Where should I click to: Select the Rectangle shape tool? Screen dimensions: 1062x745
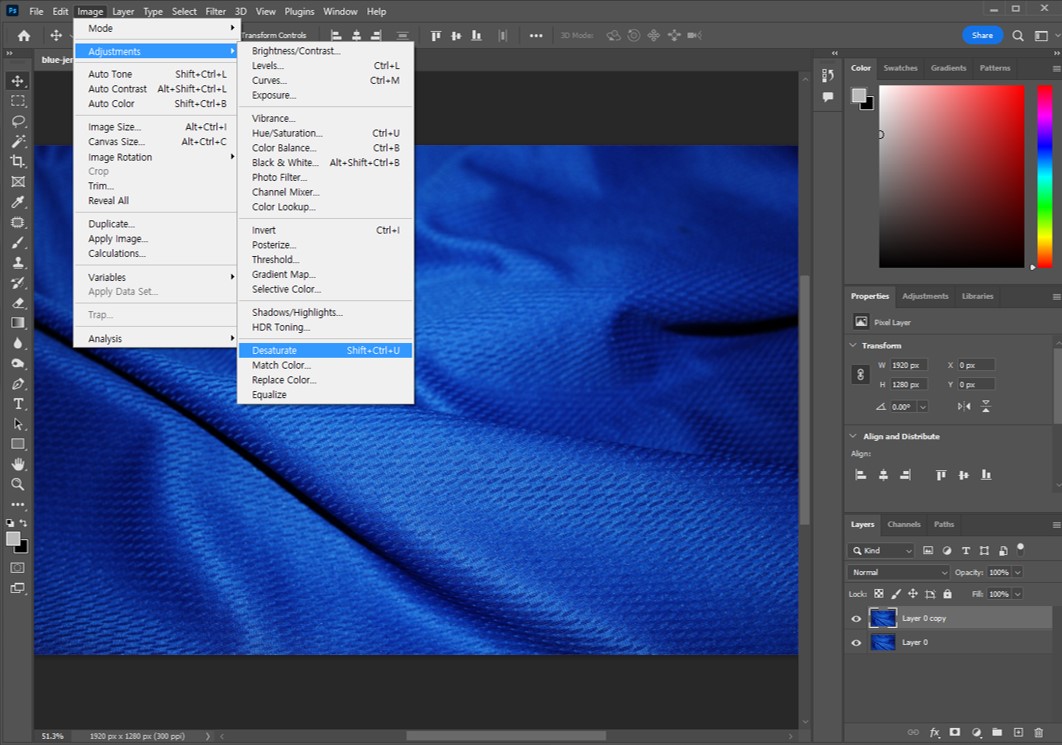tap(18, 444)
